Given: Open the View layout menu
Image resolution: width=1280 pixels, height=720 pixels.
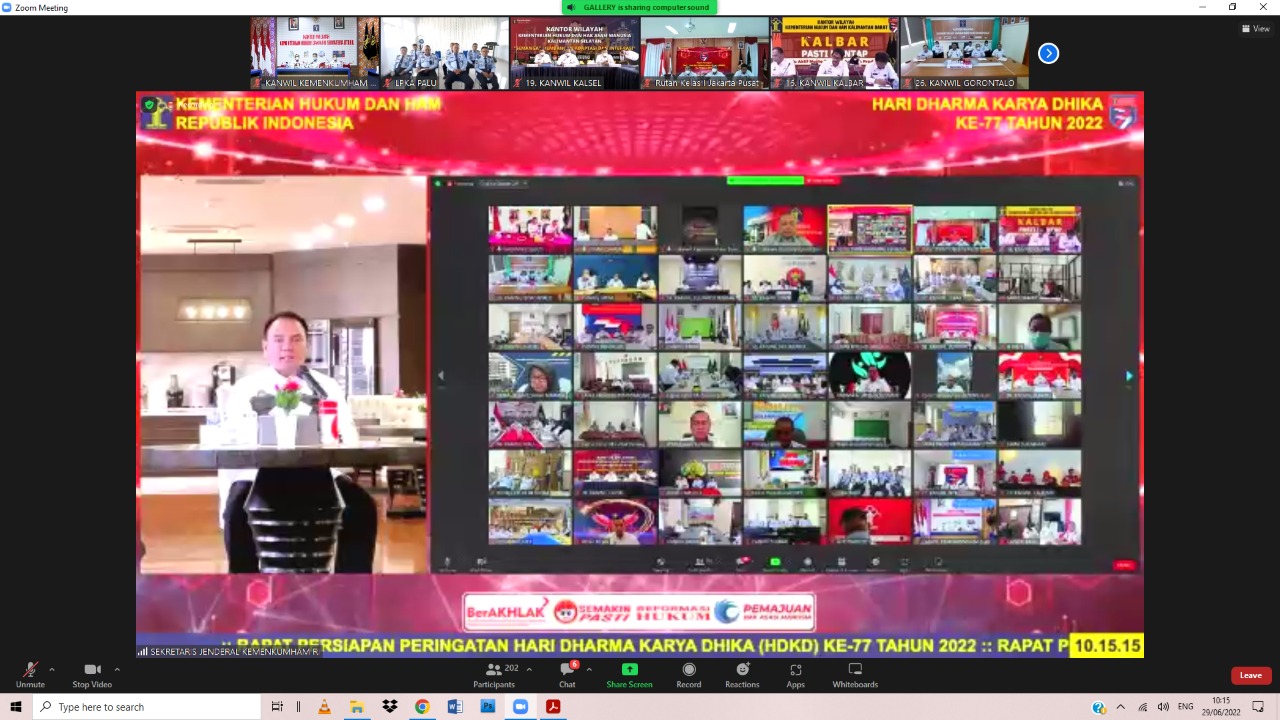Looking at the screenshot, I should [x=1255, y=29].
